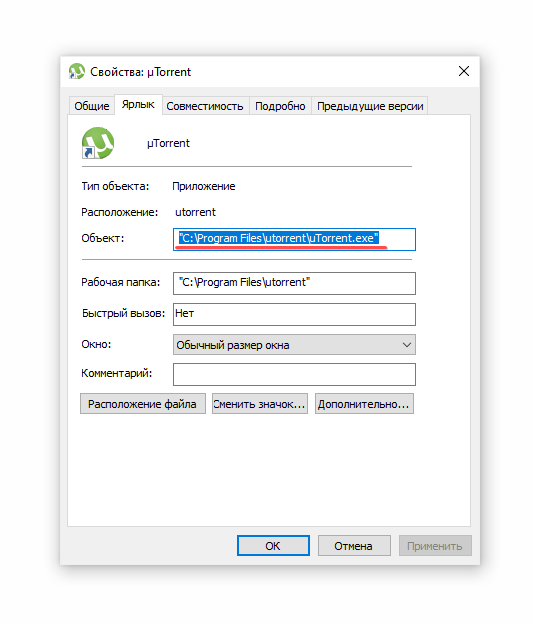Click Сменить значок button
The height and width of the screenshot is (625, 533).
pyautogui.click(x=260, y=404)
